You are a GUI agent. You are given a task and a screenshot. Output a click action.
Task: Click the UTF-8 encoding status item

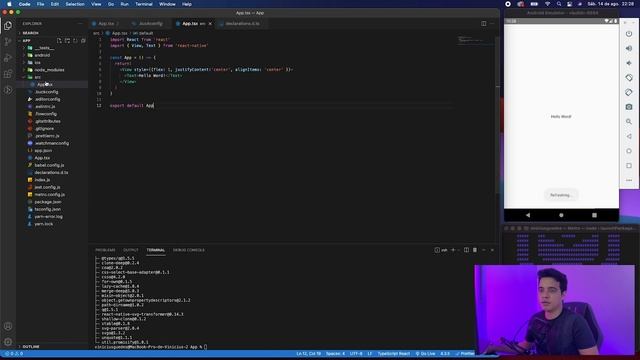356,353
